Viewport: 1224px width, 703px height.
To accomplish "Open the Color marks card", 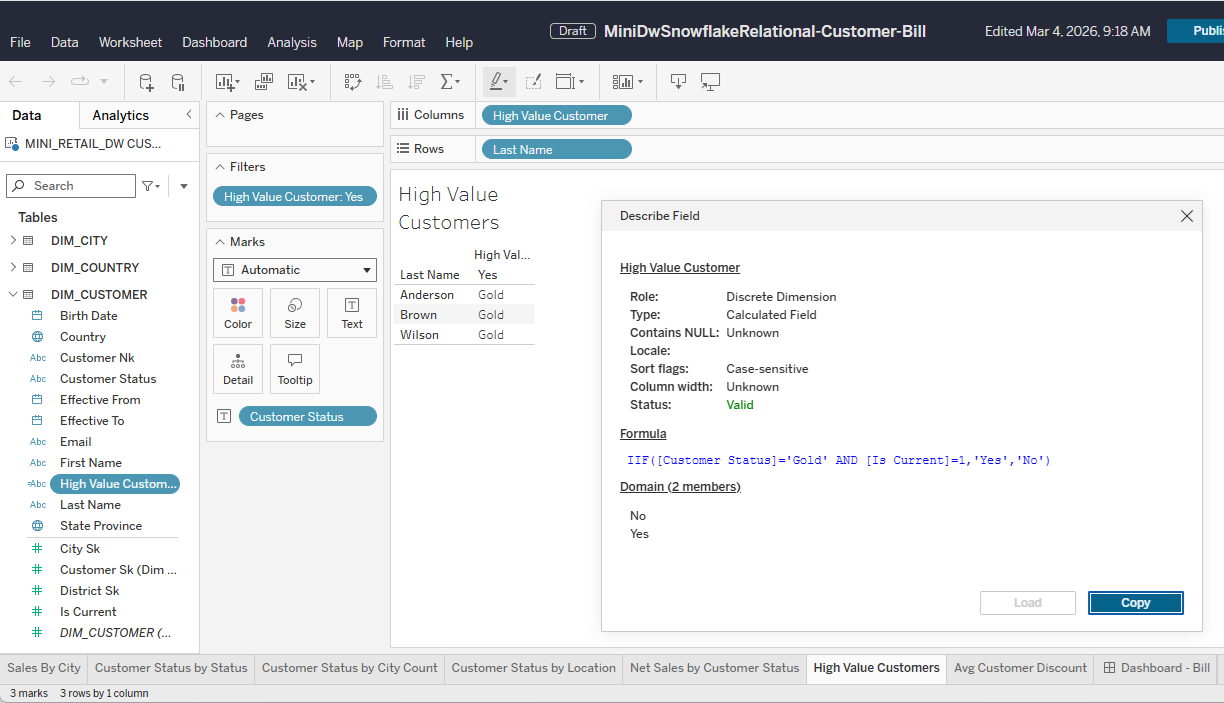I will point(238,313).
